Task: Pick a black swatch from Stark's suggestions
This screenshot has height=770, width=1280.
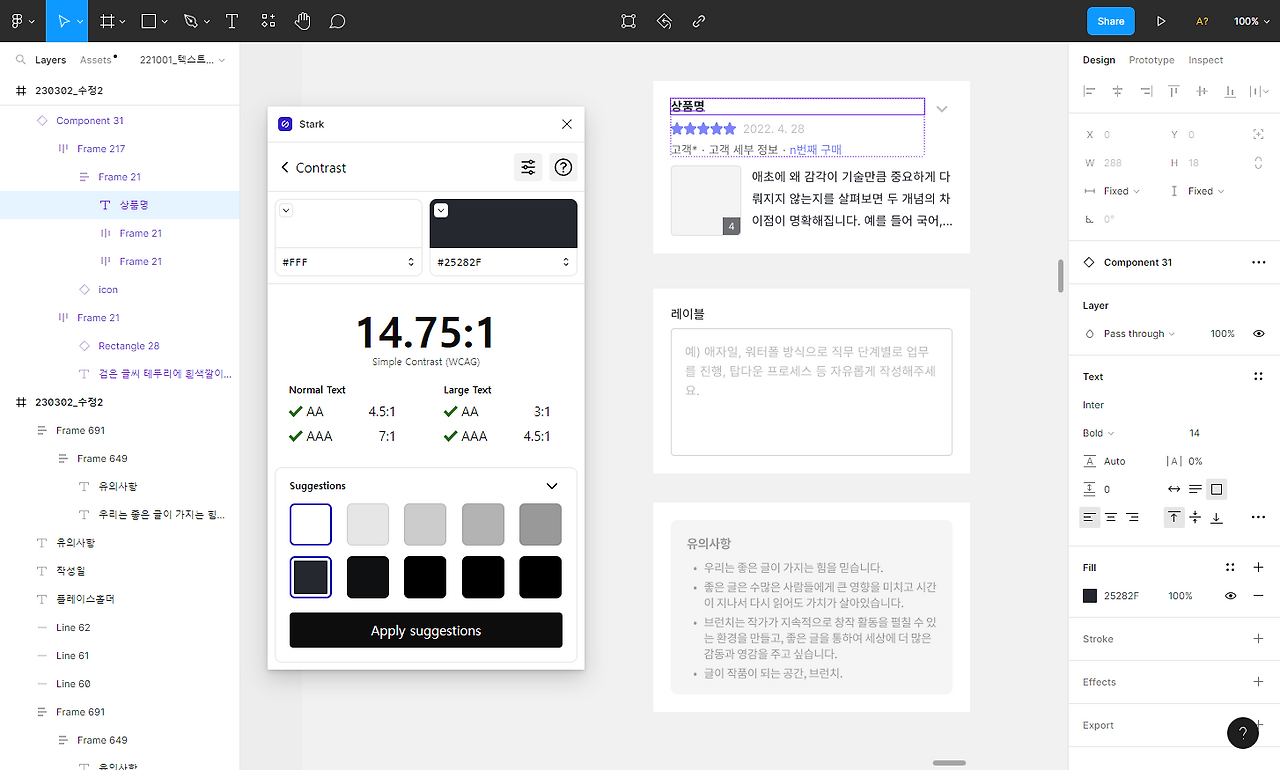Action: [424, 576]
